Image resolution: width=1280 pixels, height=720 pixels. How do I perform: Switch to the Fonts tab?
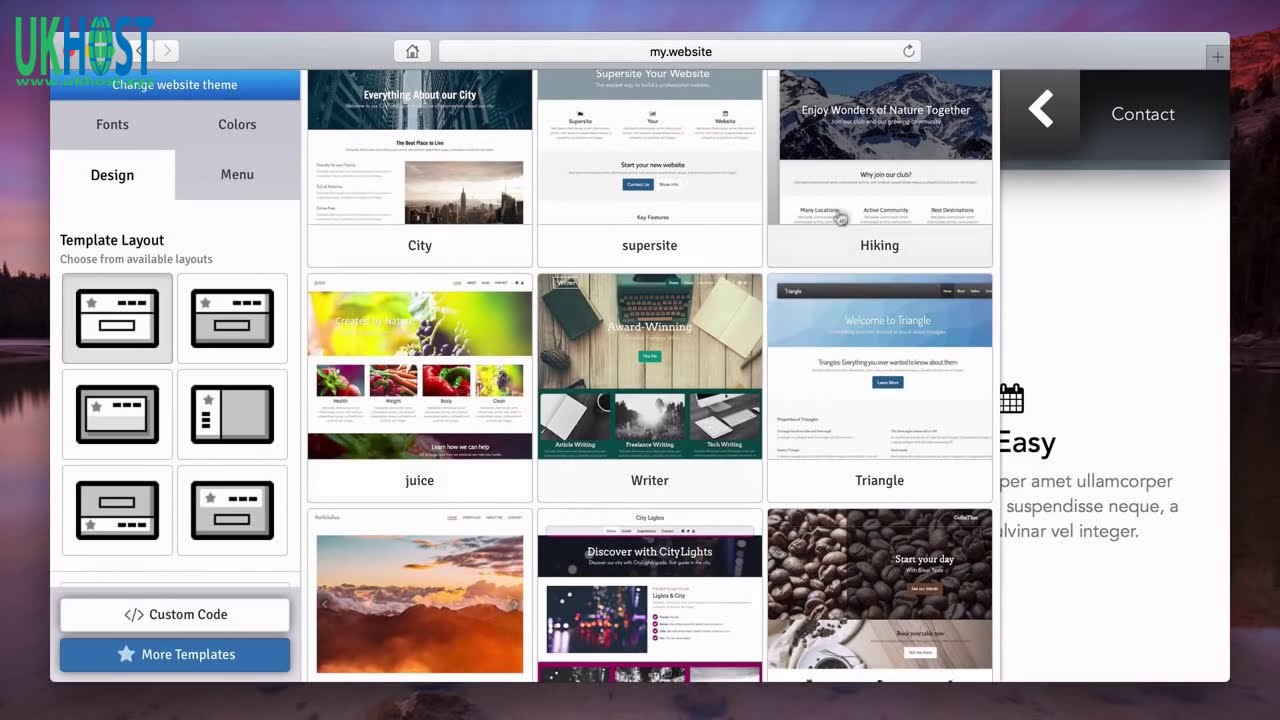[x=112, y=124]
